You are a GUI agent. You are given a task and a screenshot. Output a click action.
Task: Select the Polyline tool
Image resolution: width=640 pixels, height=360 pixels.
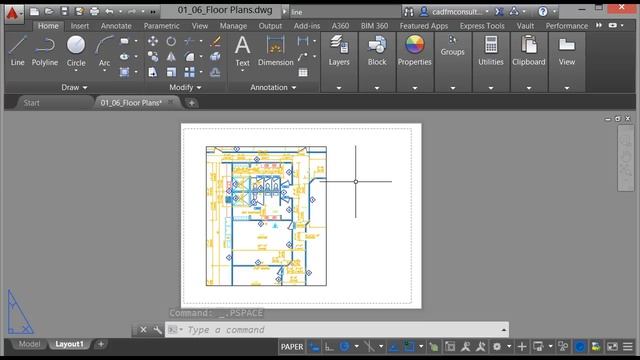45,51
